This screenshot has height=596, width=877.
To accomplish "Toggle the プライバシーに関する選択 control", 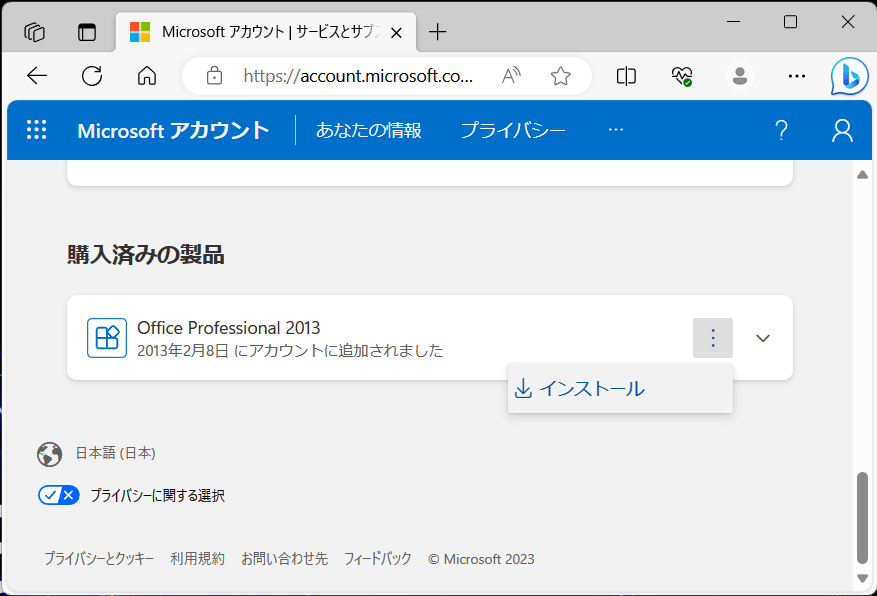I will 58,494.
